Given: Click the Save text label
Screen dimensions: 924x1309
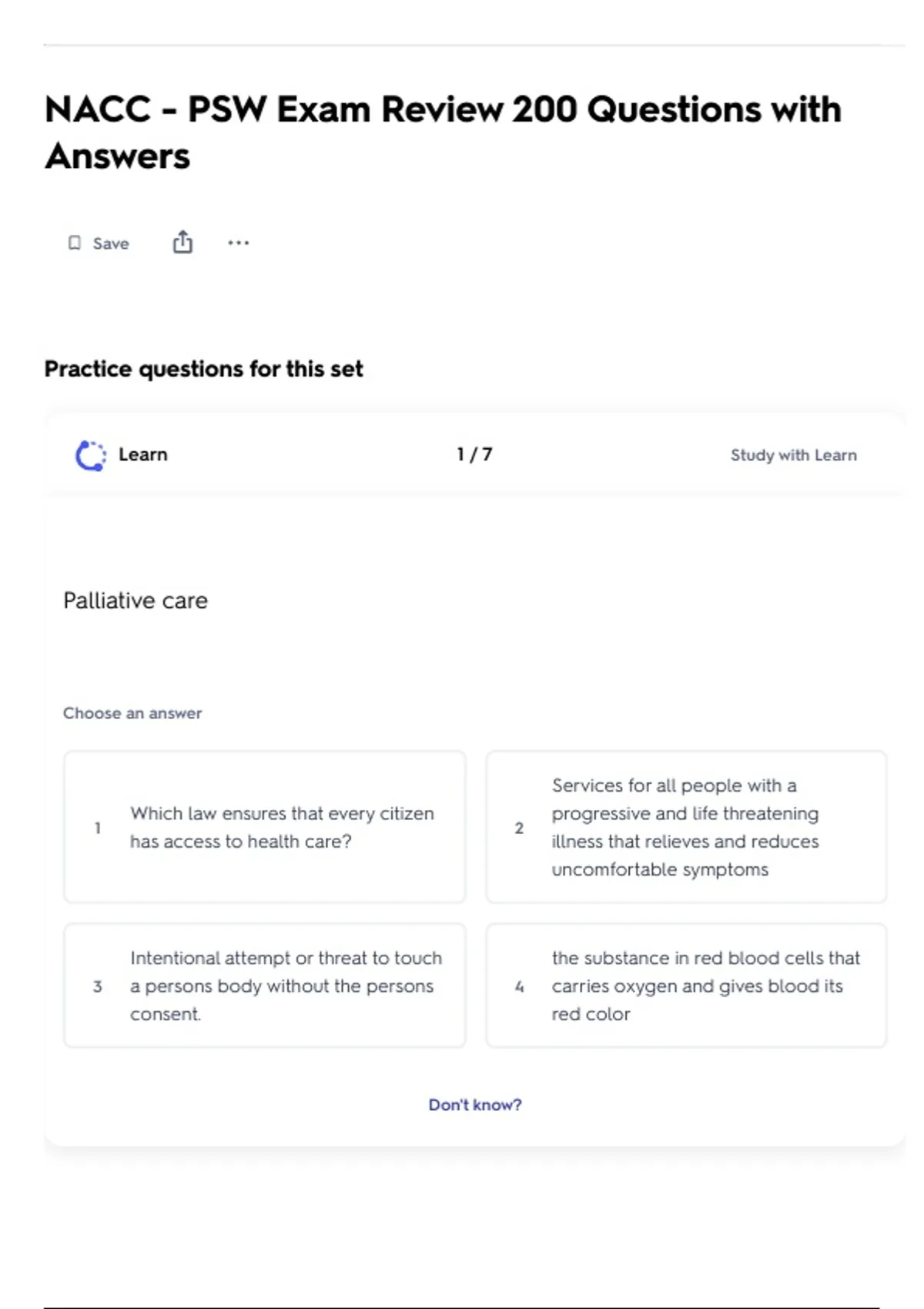Looking at the screenshot, I should coord(111,244).
